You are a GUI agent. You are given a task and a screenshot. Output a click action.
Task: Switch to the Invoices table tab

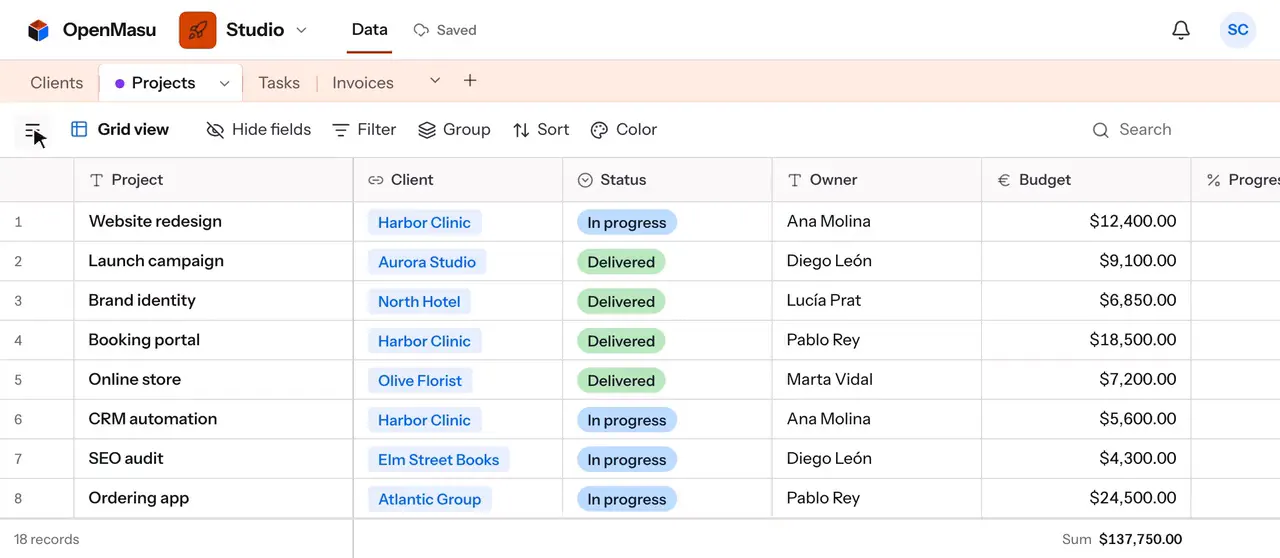click(x=363, y=83)
